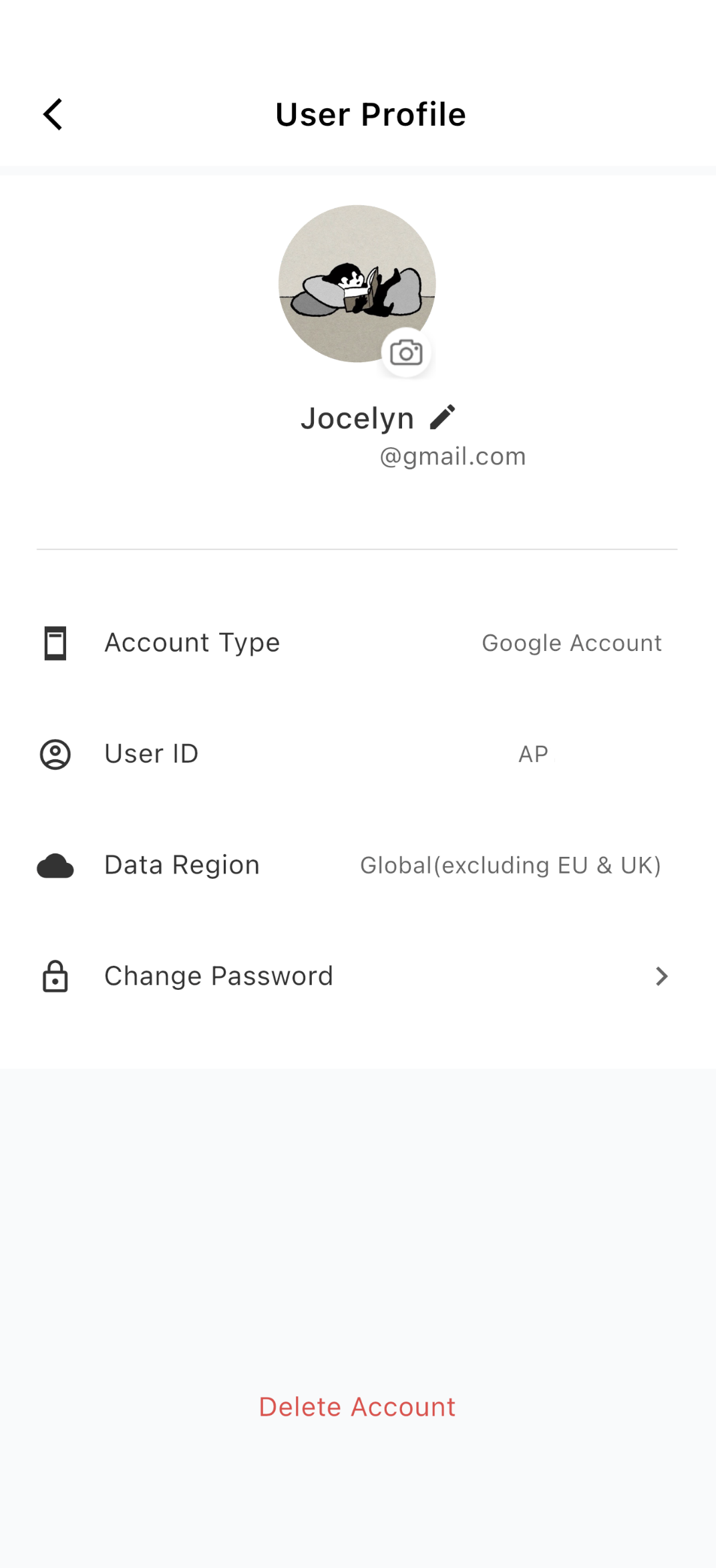The image size is (716, 1568).
Task: Click the Data Region label
Action: (x=182, y=865)
